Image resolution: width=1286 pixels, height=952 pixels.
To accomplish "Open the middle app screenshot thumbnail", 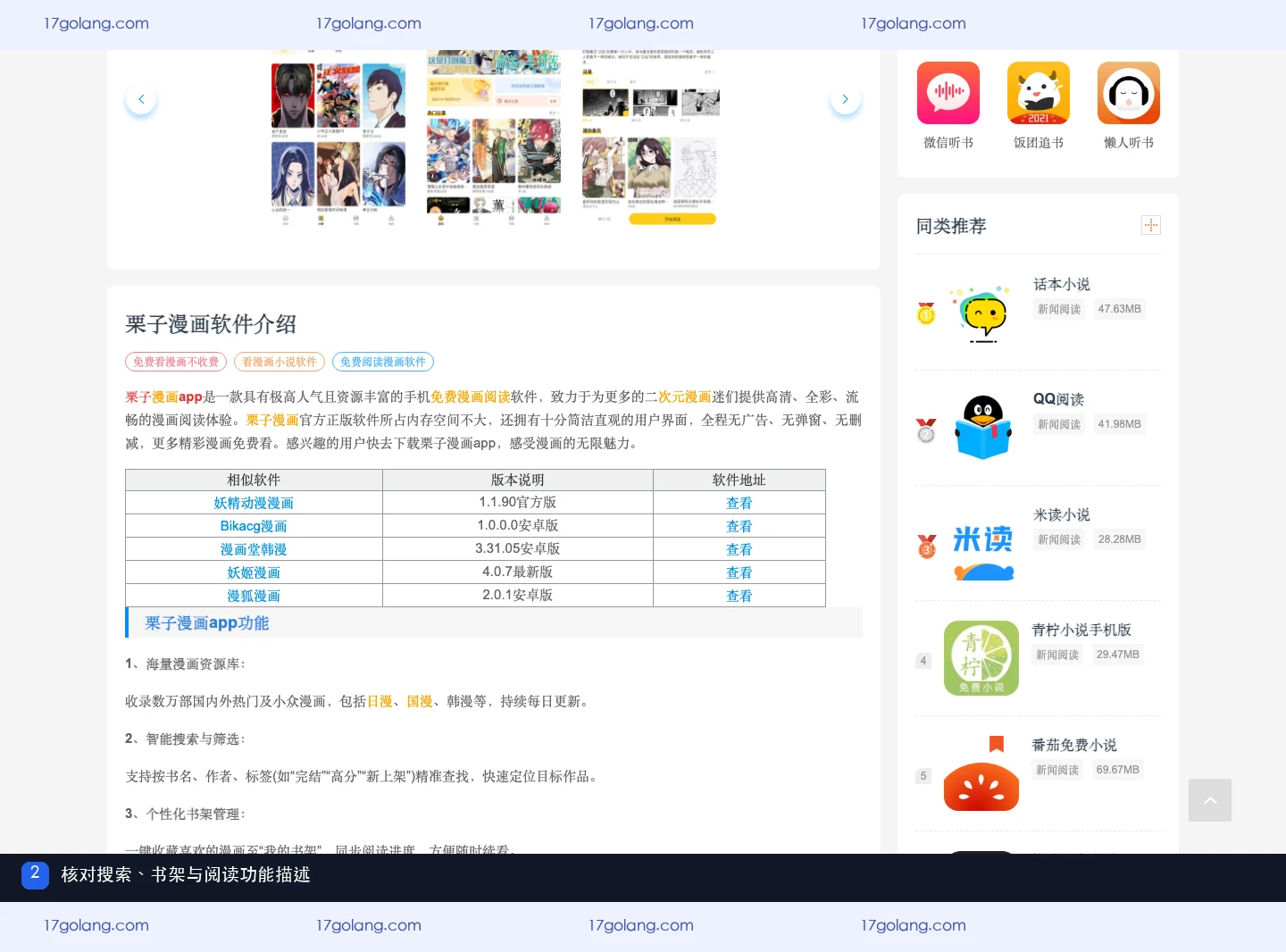I will pyautogui.click(x=494, y=137).
